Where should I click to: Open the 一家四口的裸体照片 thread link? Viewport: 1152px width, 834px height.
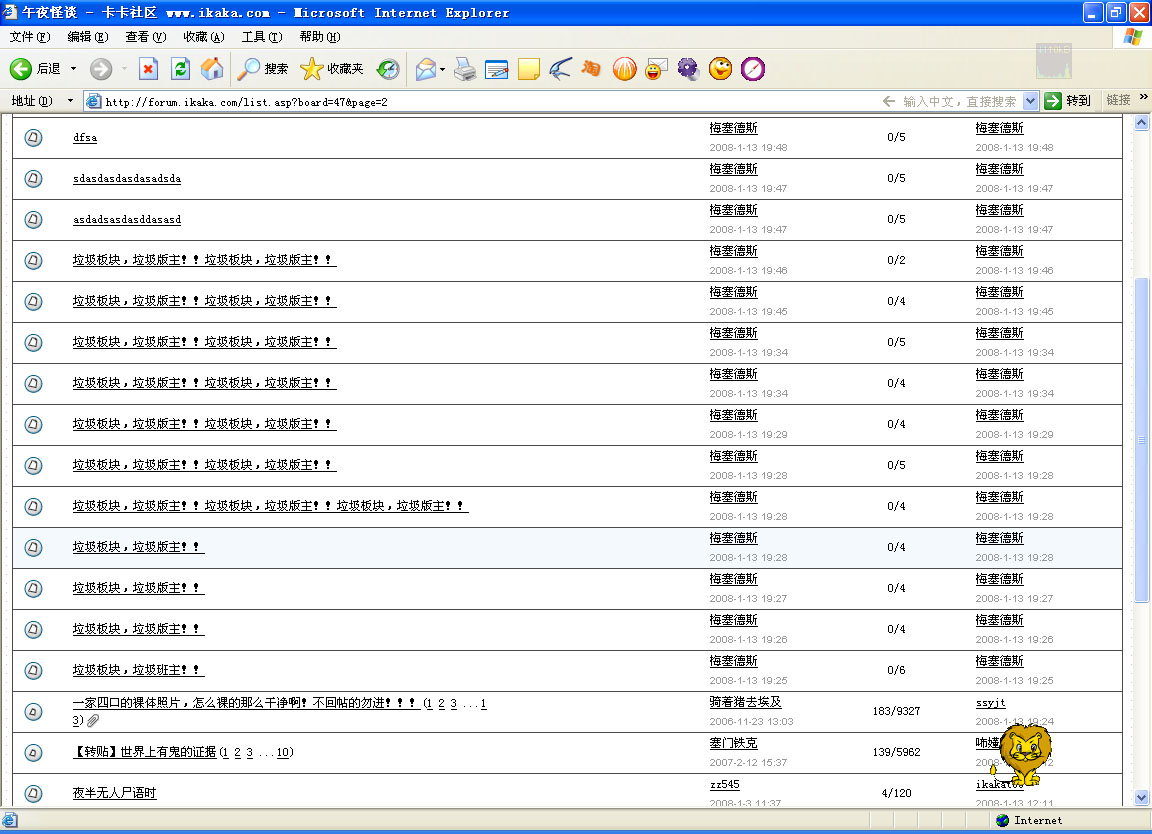coord(246,703)
